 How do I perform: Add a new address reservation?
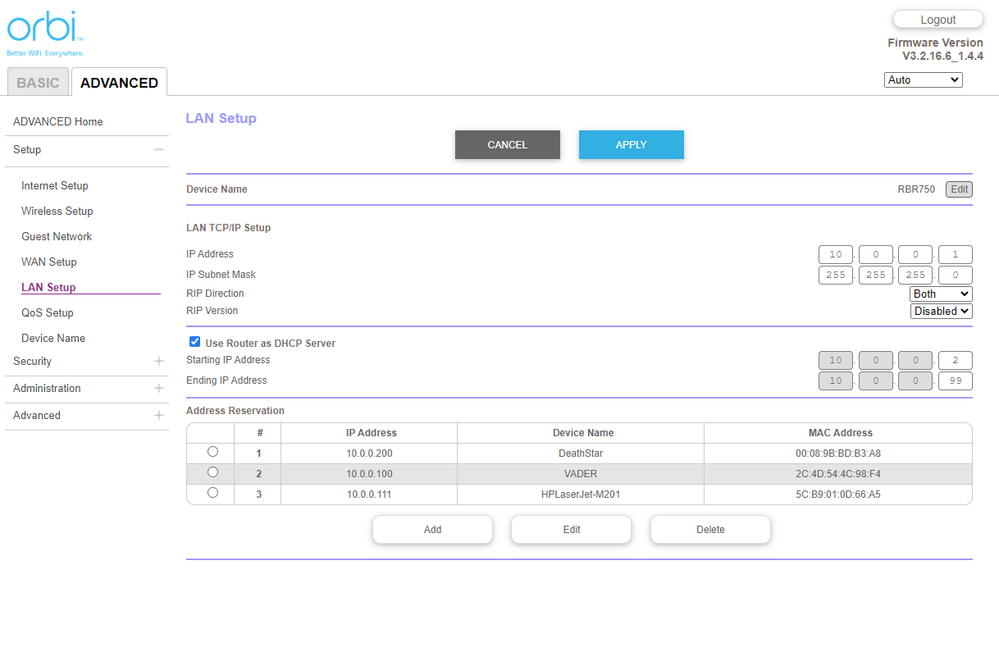click(432, 530)
